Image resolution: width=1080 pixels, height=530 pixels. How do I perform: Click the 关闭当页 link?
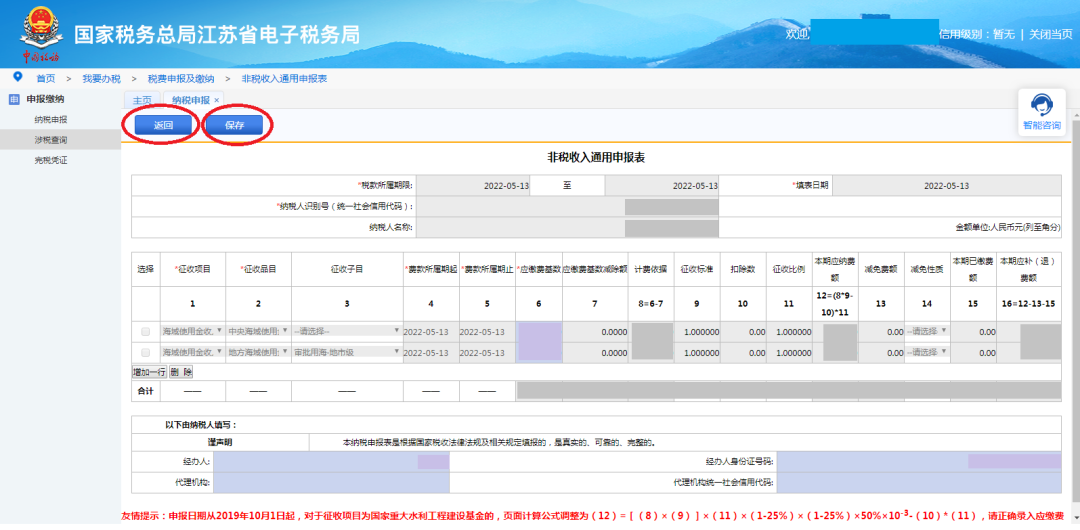point(1050,34)
